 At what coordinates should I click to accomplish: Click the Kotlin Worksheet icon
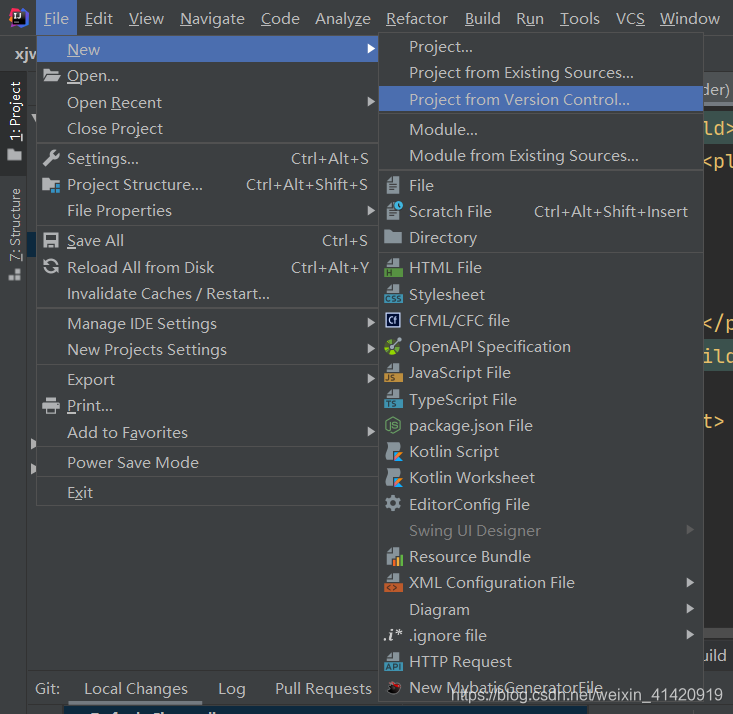[x=394, y=477]
